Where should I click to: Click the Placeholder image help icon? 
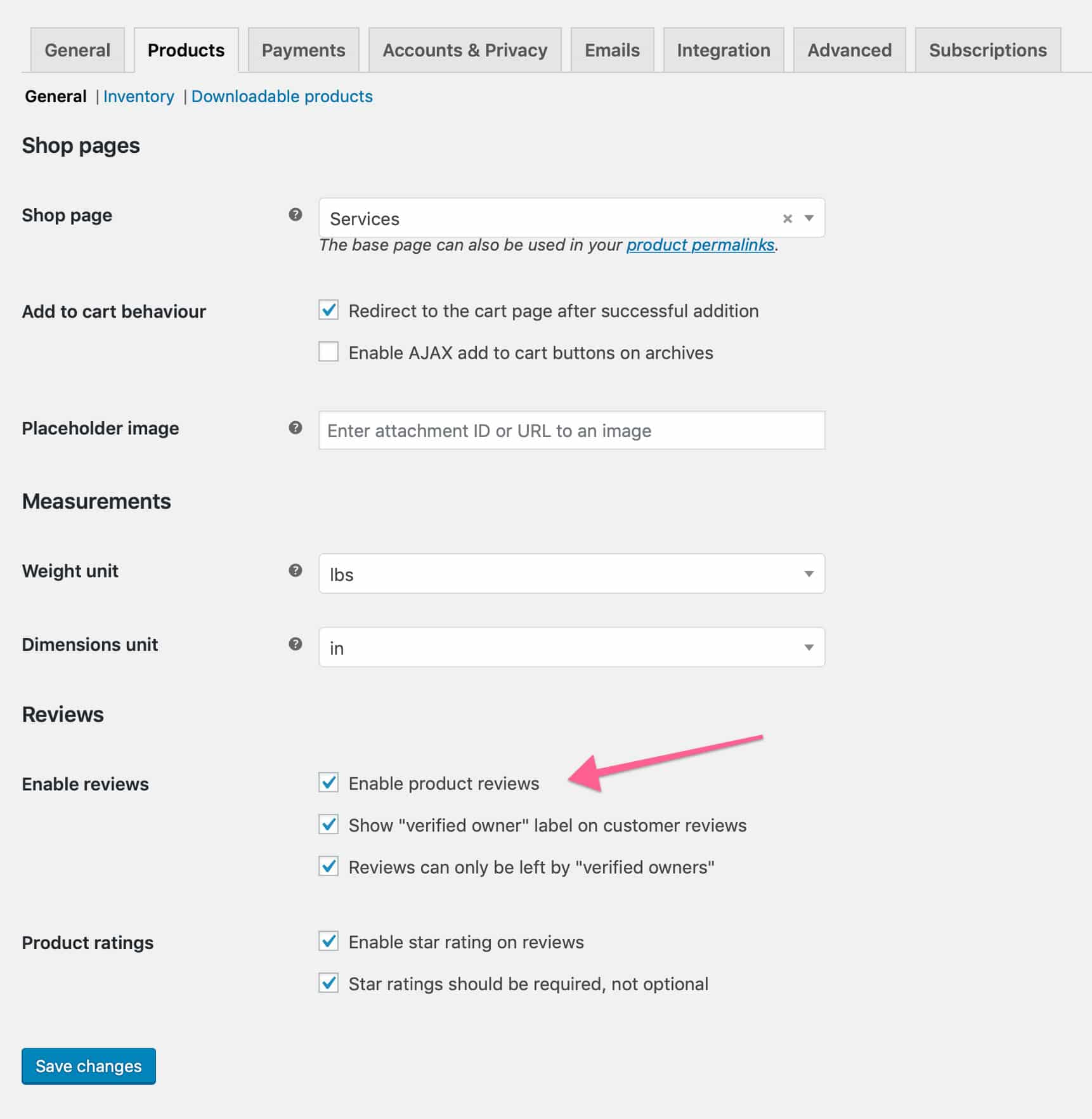pos(295,428)
